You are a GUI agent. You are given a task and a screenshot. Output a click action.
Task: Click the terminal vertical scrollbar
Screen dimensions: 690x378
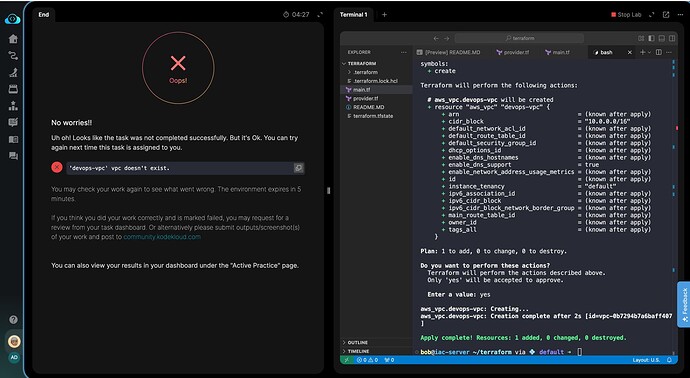pyautogui.click(x=673, y=207)
